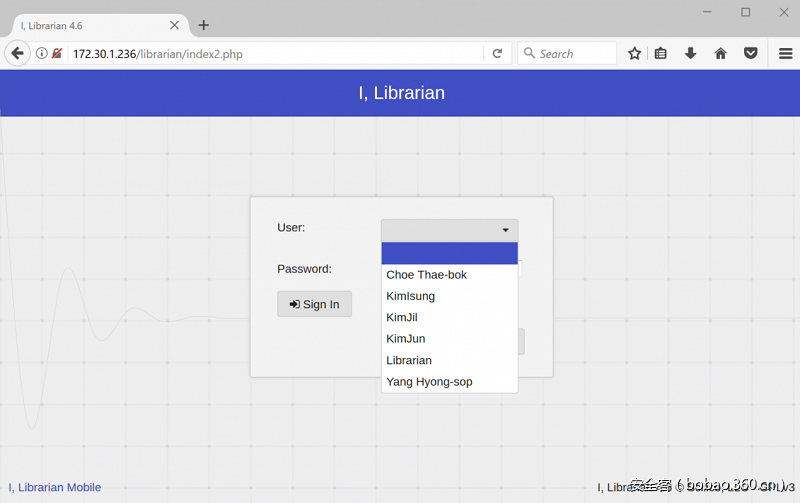Open the I, Librarian Mobile link
Image resolution: width=800 pixels, height=503 pixels.
coord(55,488)
